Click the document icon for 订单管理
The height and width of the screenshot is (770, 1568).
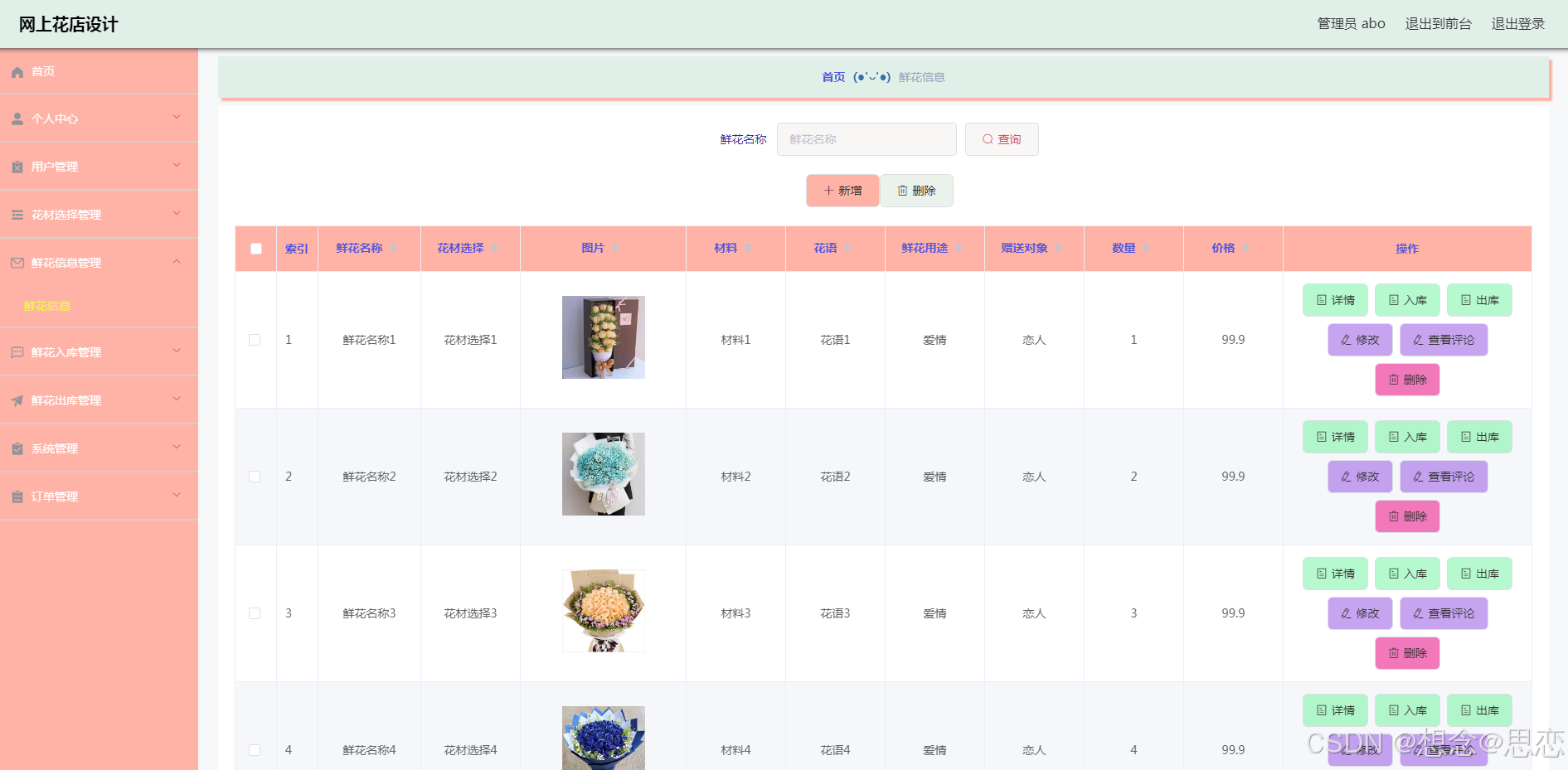[x=17, y=497]
